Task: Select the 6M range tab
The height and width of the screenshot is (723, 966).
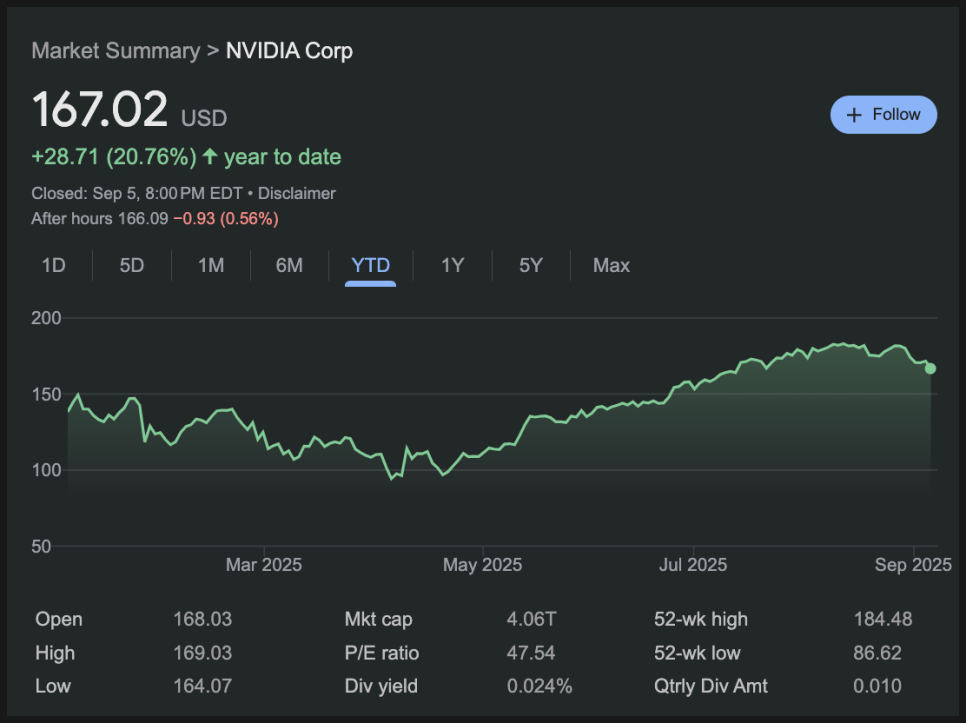Action: (x=289, y=265)
